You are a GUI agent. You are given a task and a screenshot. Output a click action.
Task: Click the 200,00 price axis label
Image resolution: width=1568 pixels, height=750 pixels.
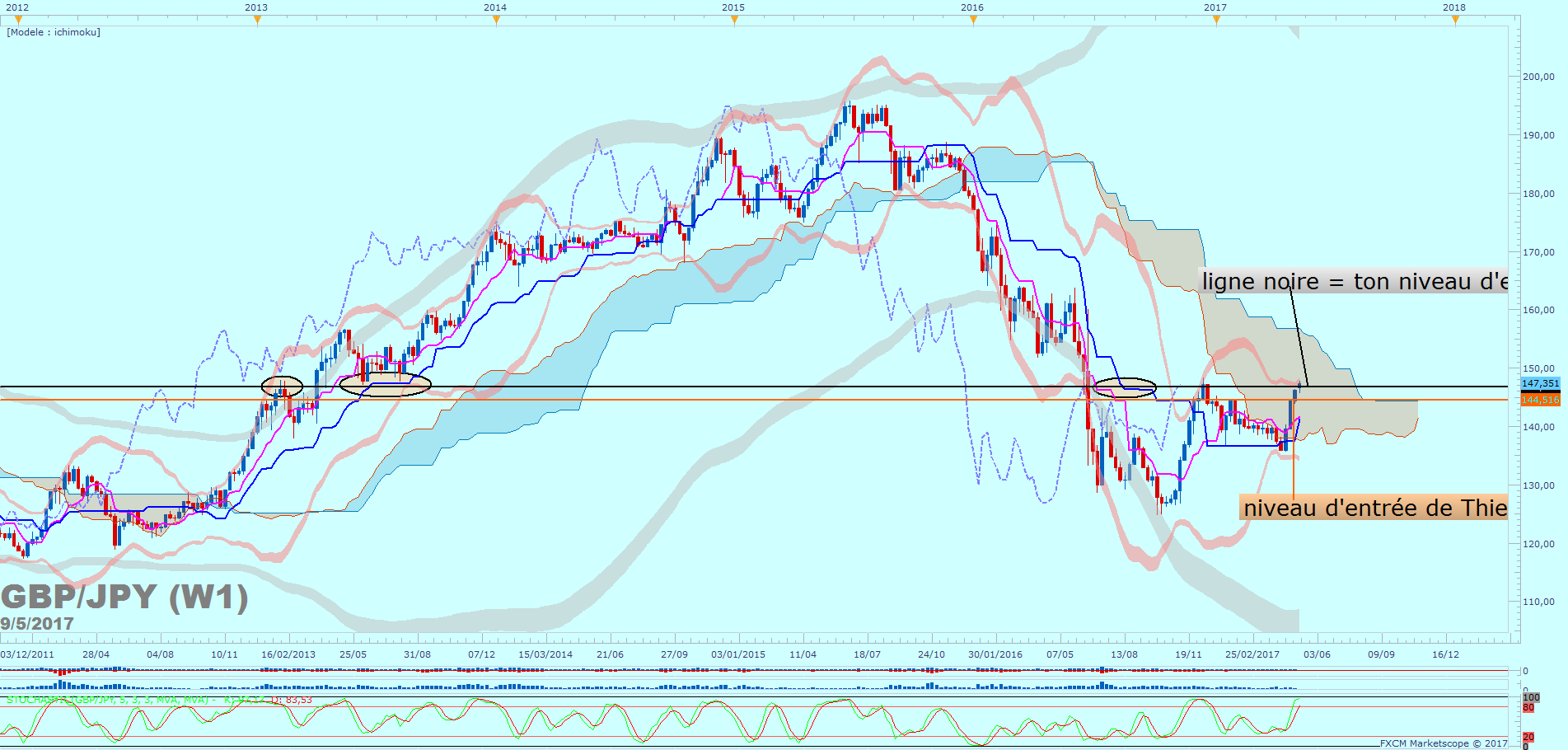click(x=1538, y=77)
